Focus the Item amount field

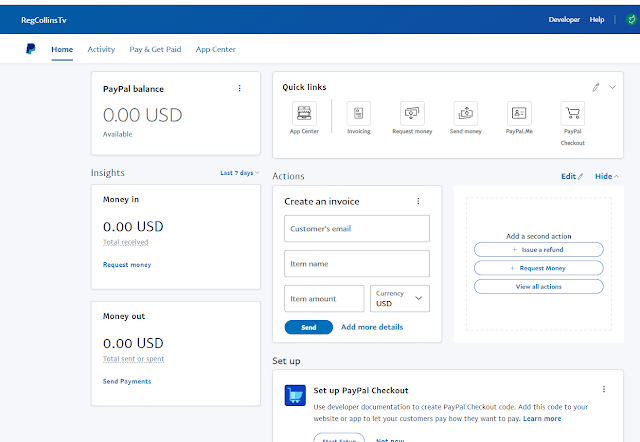tap(324, 299)
